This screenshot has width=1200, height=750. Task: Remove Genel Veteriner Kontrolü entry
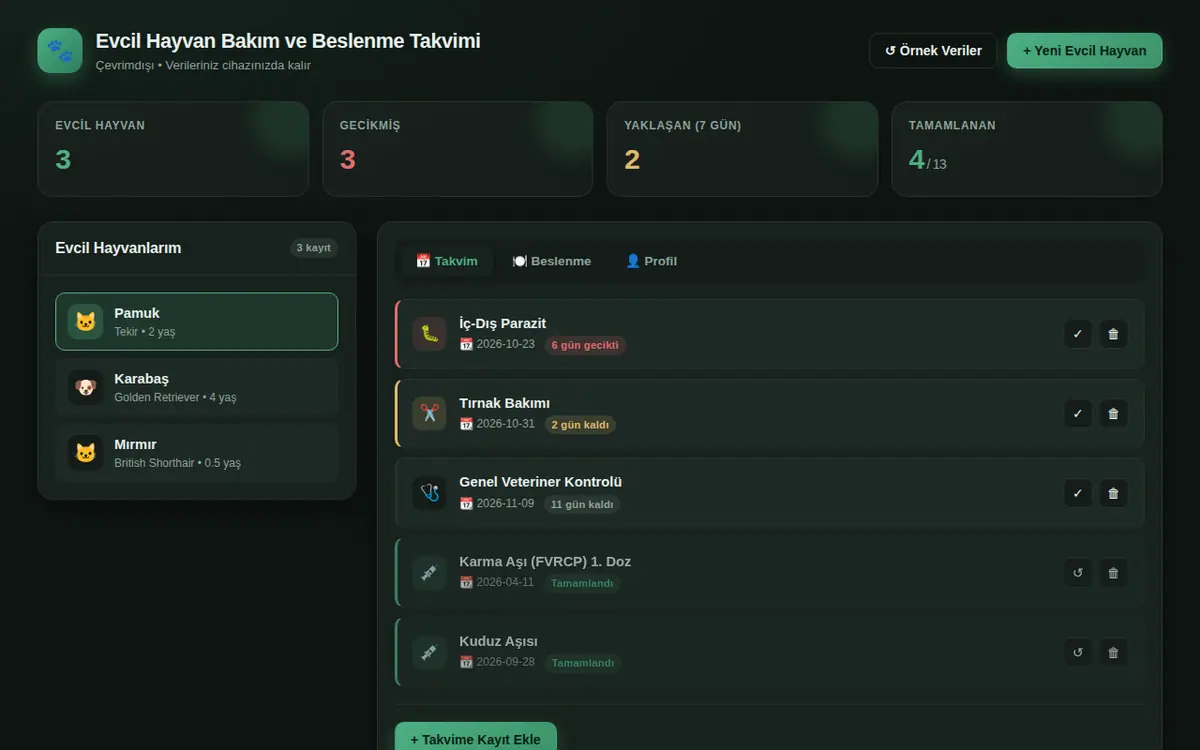[x=1113, y=493]
